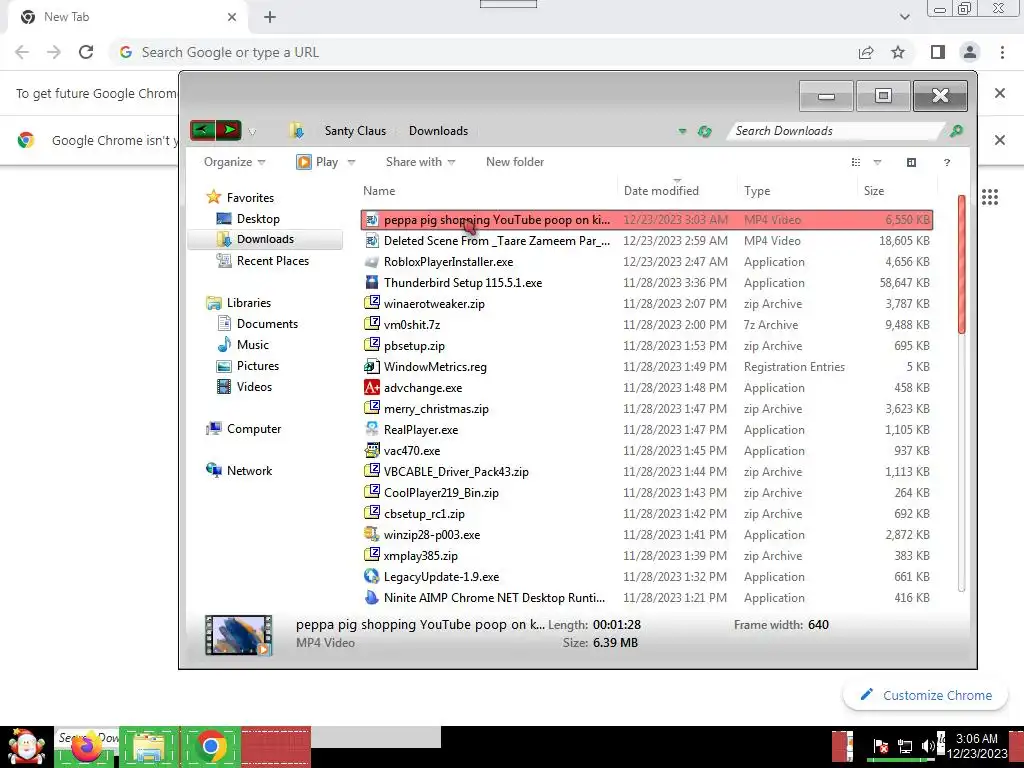
Task: Click the green Forward arrow in Explorer
Action: coord(229,130)
